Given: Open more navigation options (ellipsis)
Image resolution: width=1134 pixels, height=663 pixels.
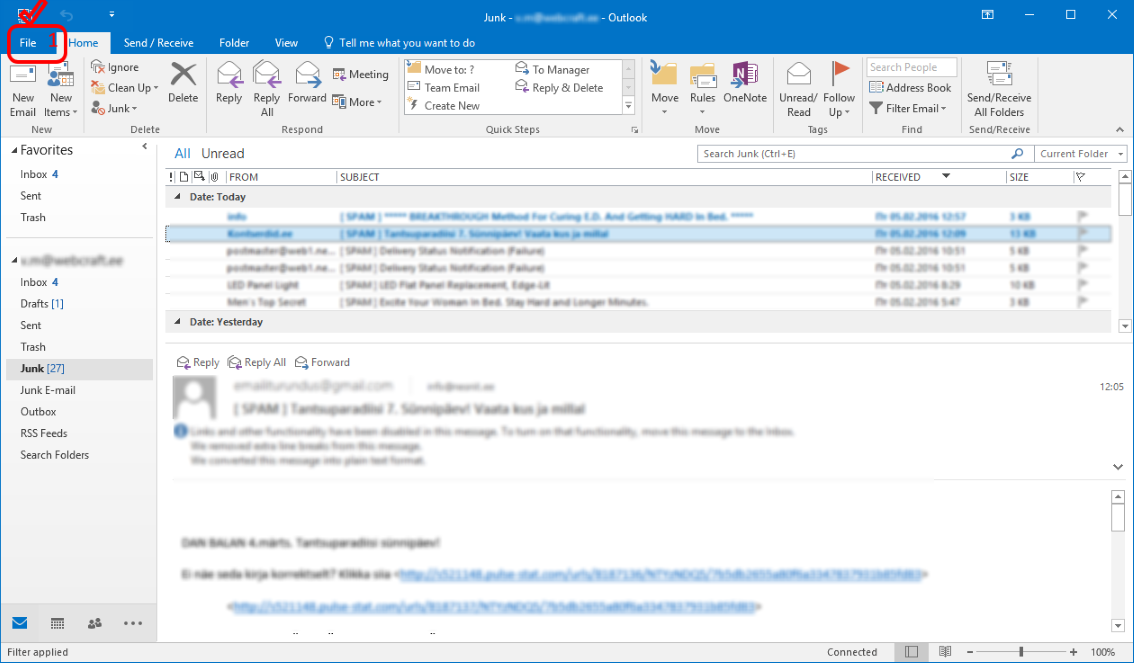Looking at the screenshot, I should pyautogui.click(x=132, y=623).
